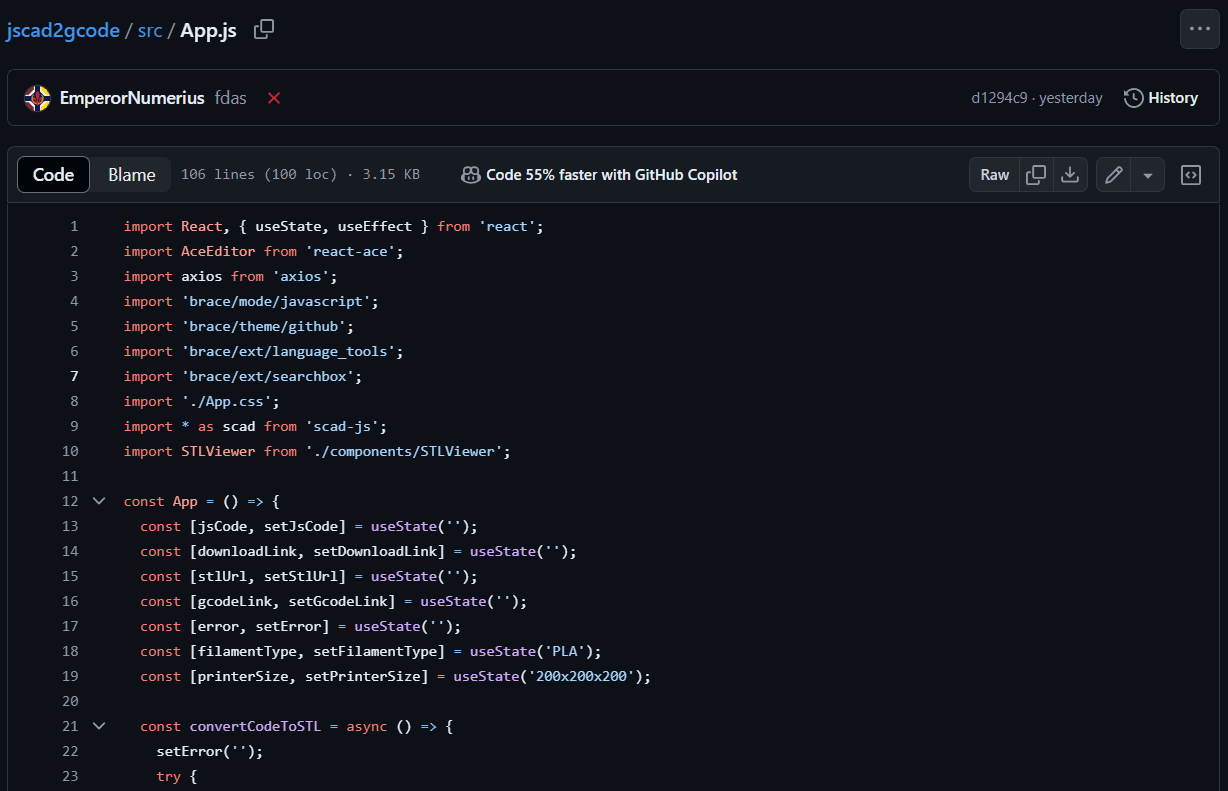Download the raw file icon
This screenshot has height=791, width=1228.
coord(1070,175)
